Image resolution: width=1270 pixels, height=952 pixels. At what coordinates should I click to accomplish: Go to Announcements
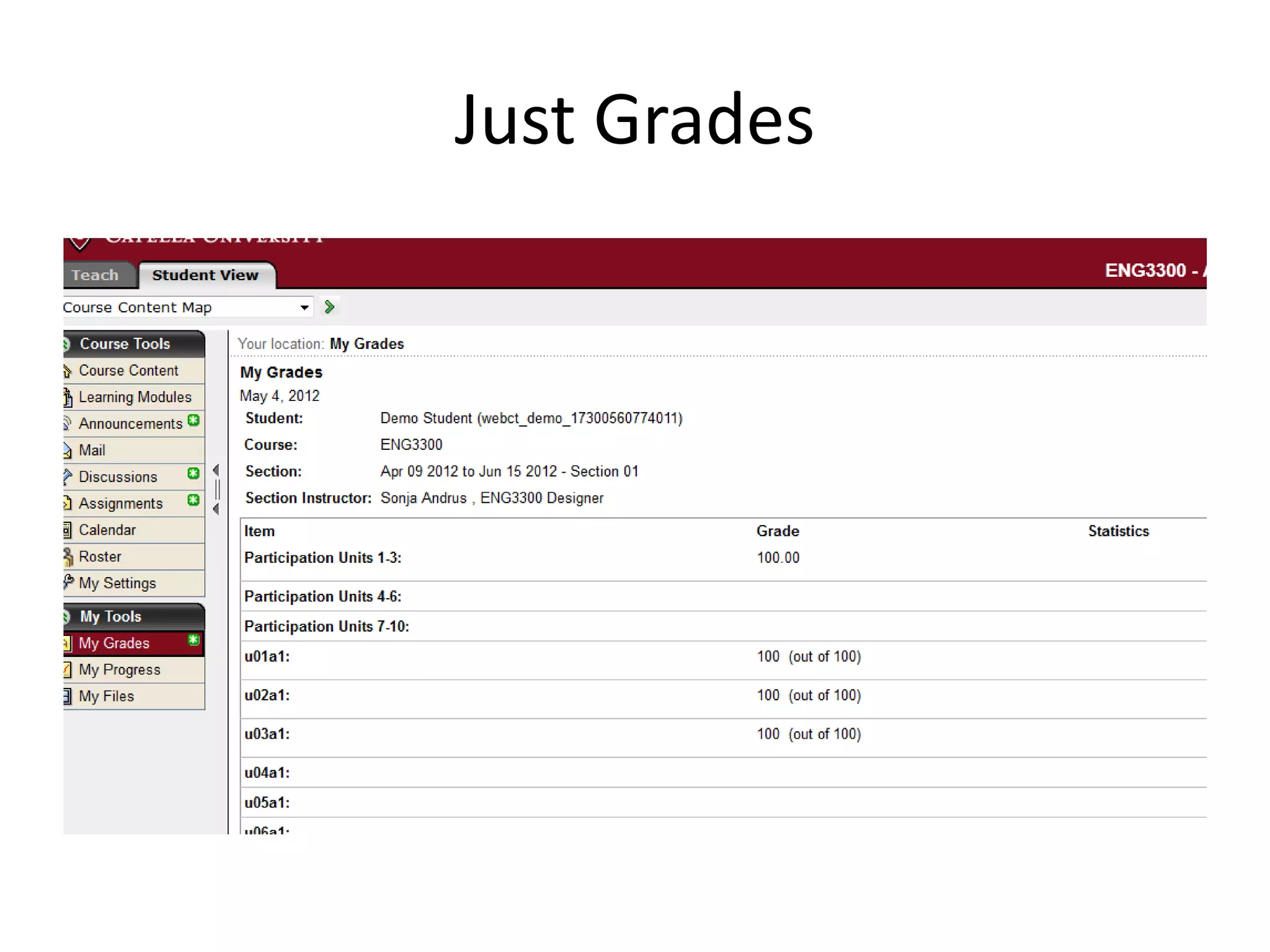(131, 424)
